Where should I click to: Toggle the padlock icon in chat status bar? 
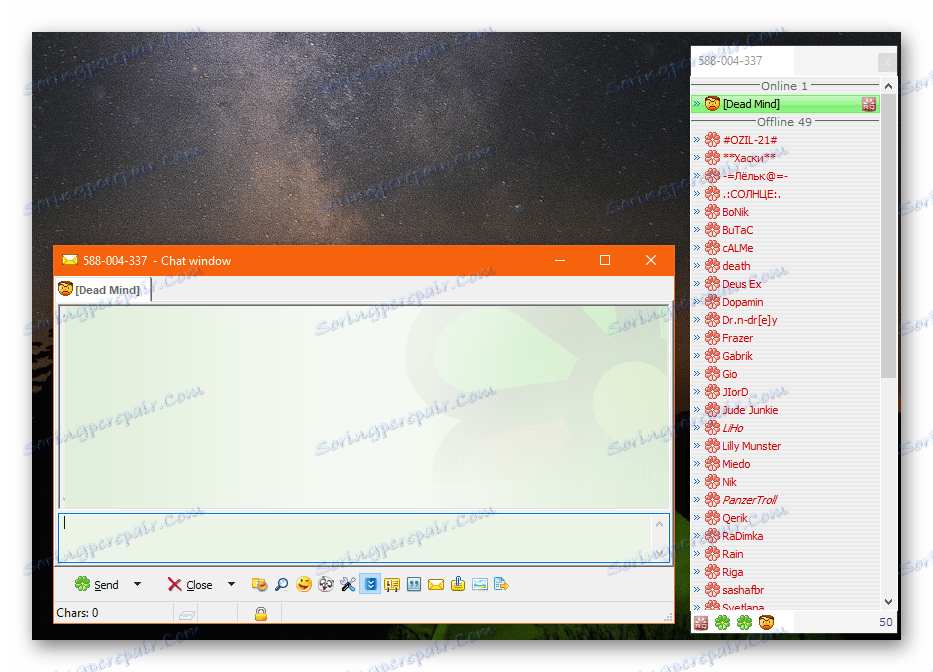[261, 614]
